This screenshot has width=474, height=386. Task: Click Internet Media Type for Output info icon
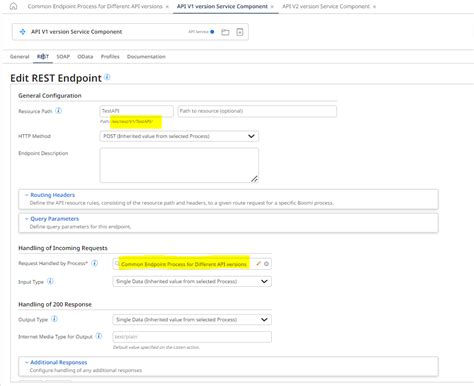[99, 336]
